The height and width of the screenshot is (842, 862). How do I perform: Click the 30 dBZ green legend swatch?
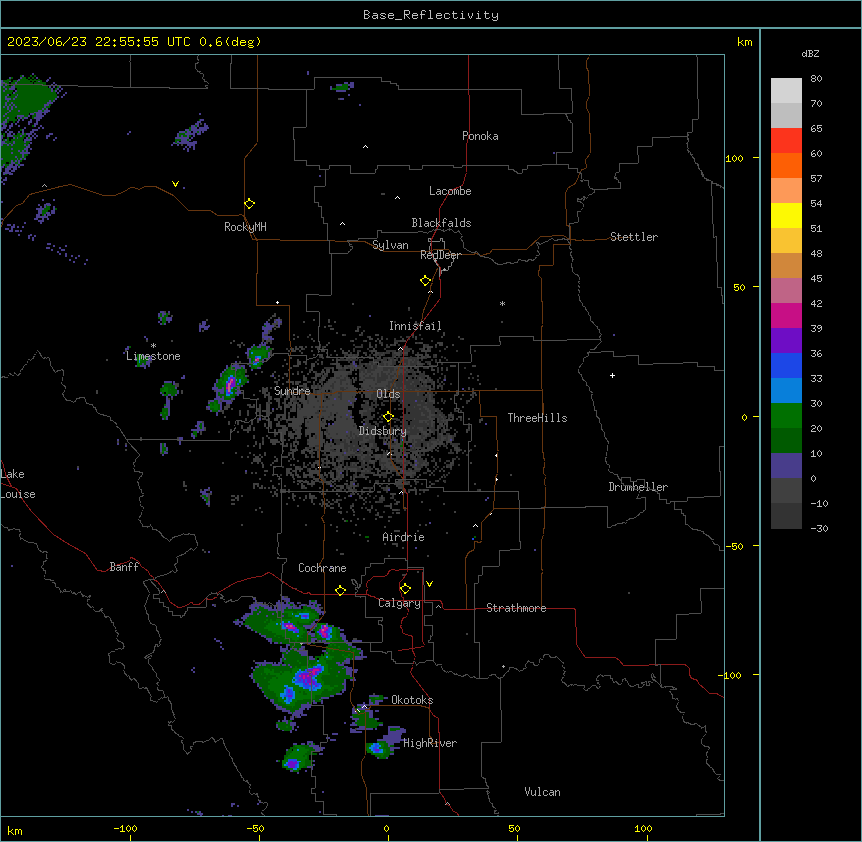coord(786,415)
